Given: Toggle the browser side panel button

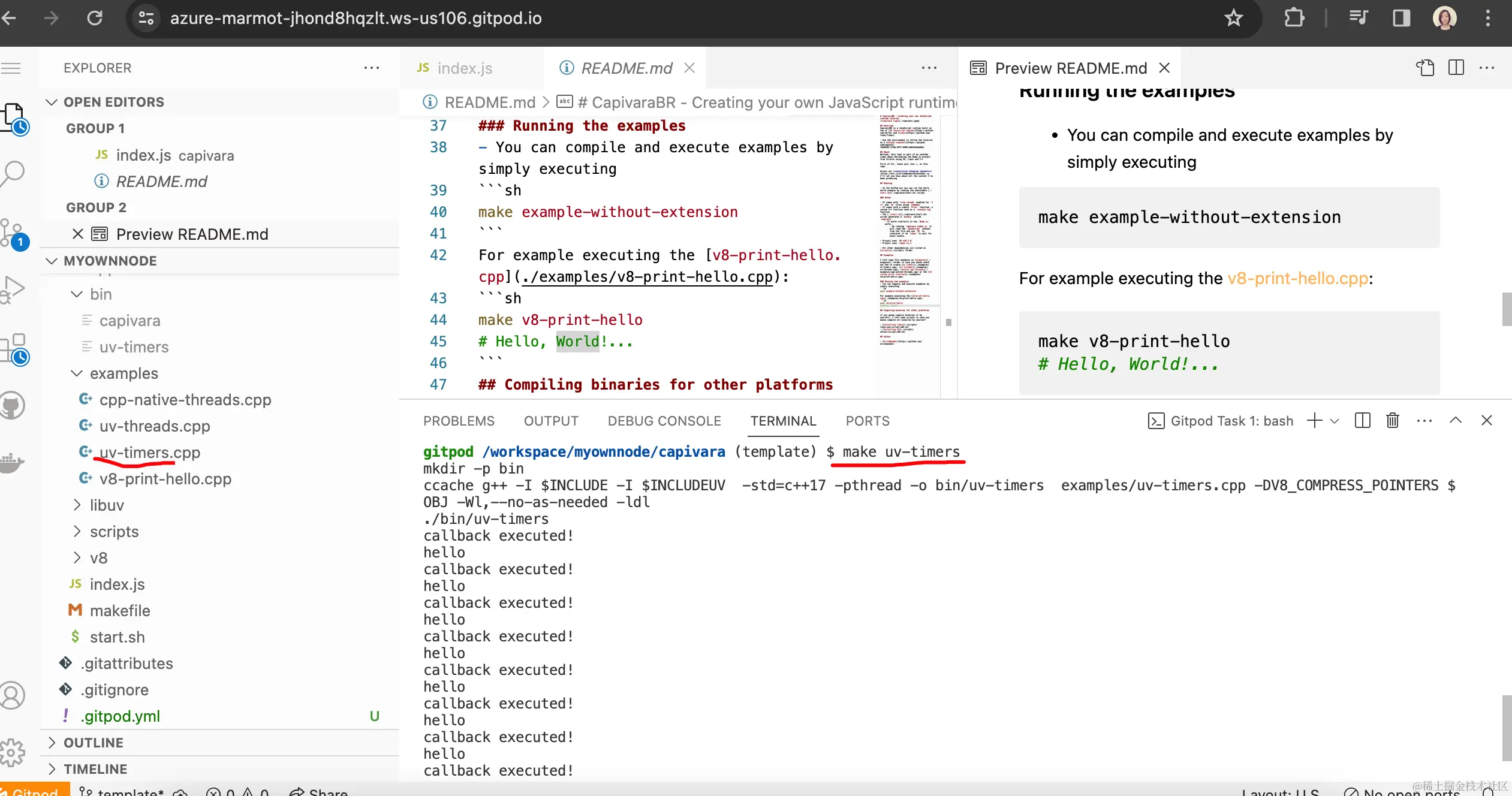Looking at the screenshot, I should click(1401, 18).
